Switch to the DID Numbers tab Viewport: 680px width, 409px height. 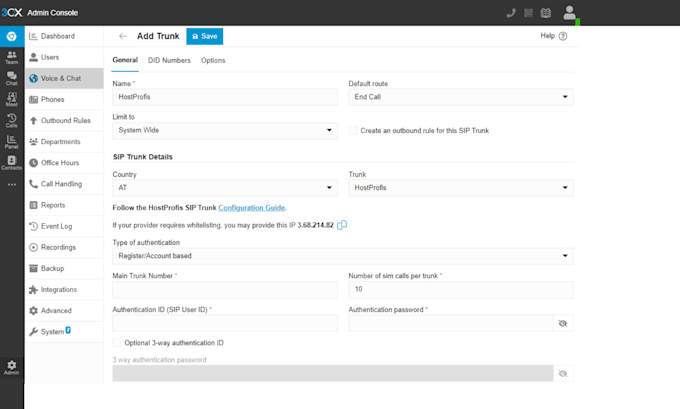click(169, 60)
